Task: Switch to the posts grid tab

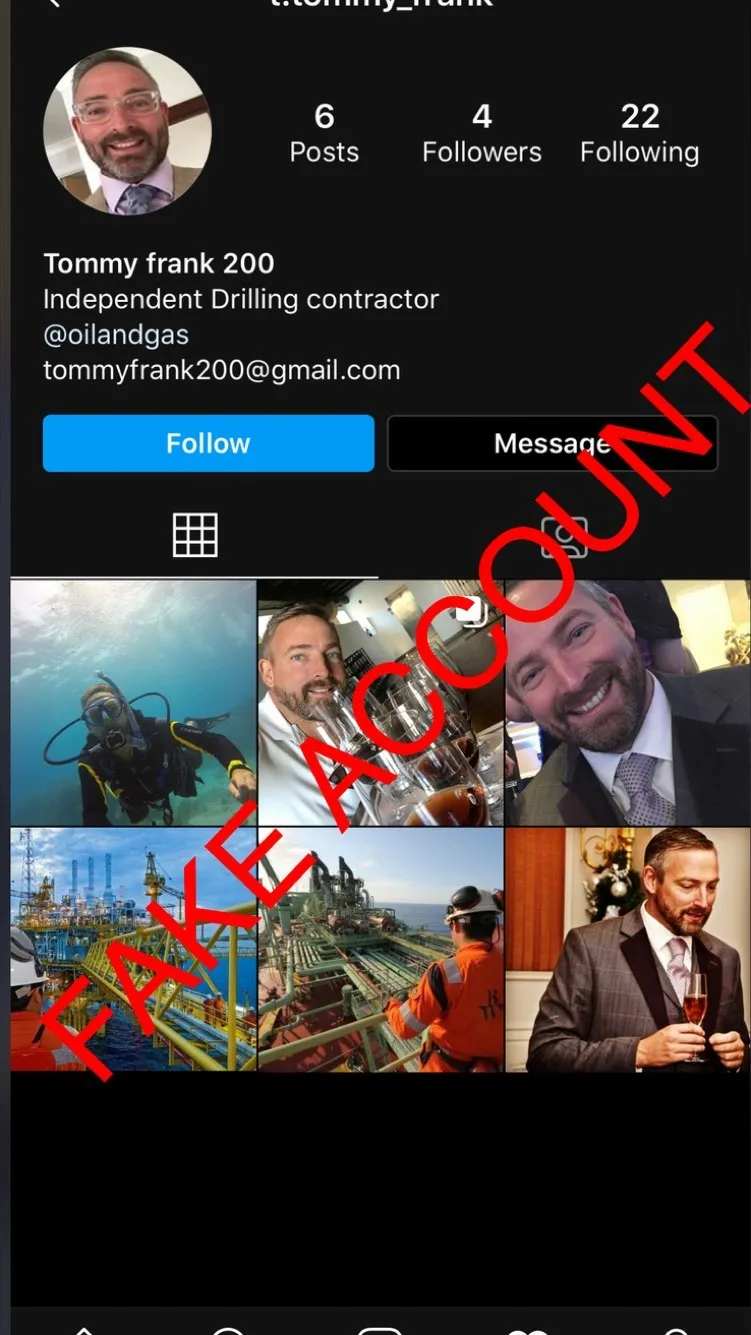Action: pyautogui.click(x=195, y=535)
